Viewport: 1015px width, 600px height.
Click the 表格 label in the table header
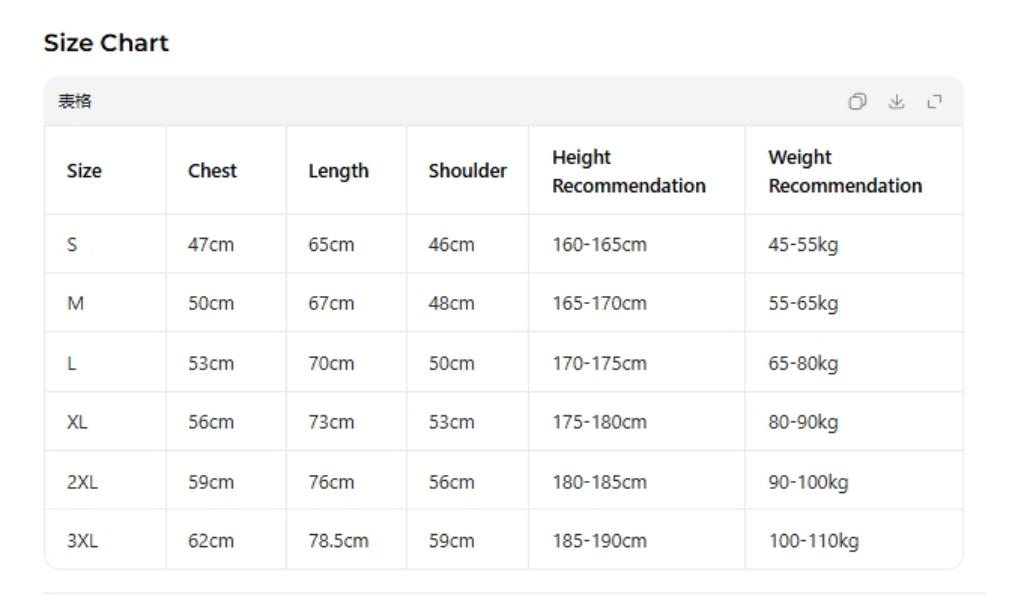tap(69, 101)
